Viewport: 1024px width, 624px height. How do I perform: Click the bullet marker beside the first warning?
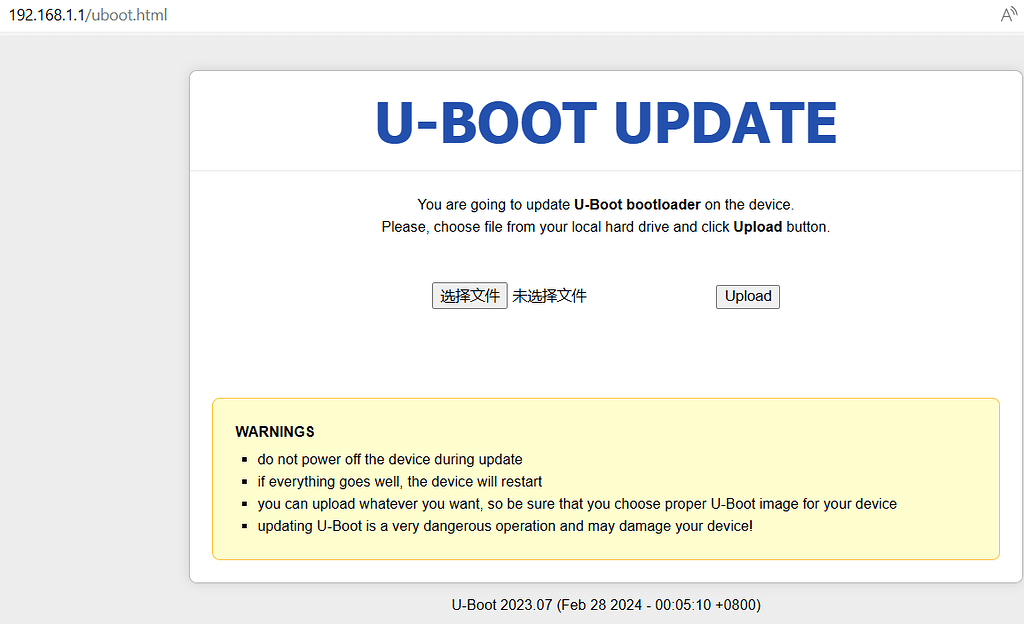[x=245, y=459]
